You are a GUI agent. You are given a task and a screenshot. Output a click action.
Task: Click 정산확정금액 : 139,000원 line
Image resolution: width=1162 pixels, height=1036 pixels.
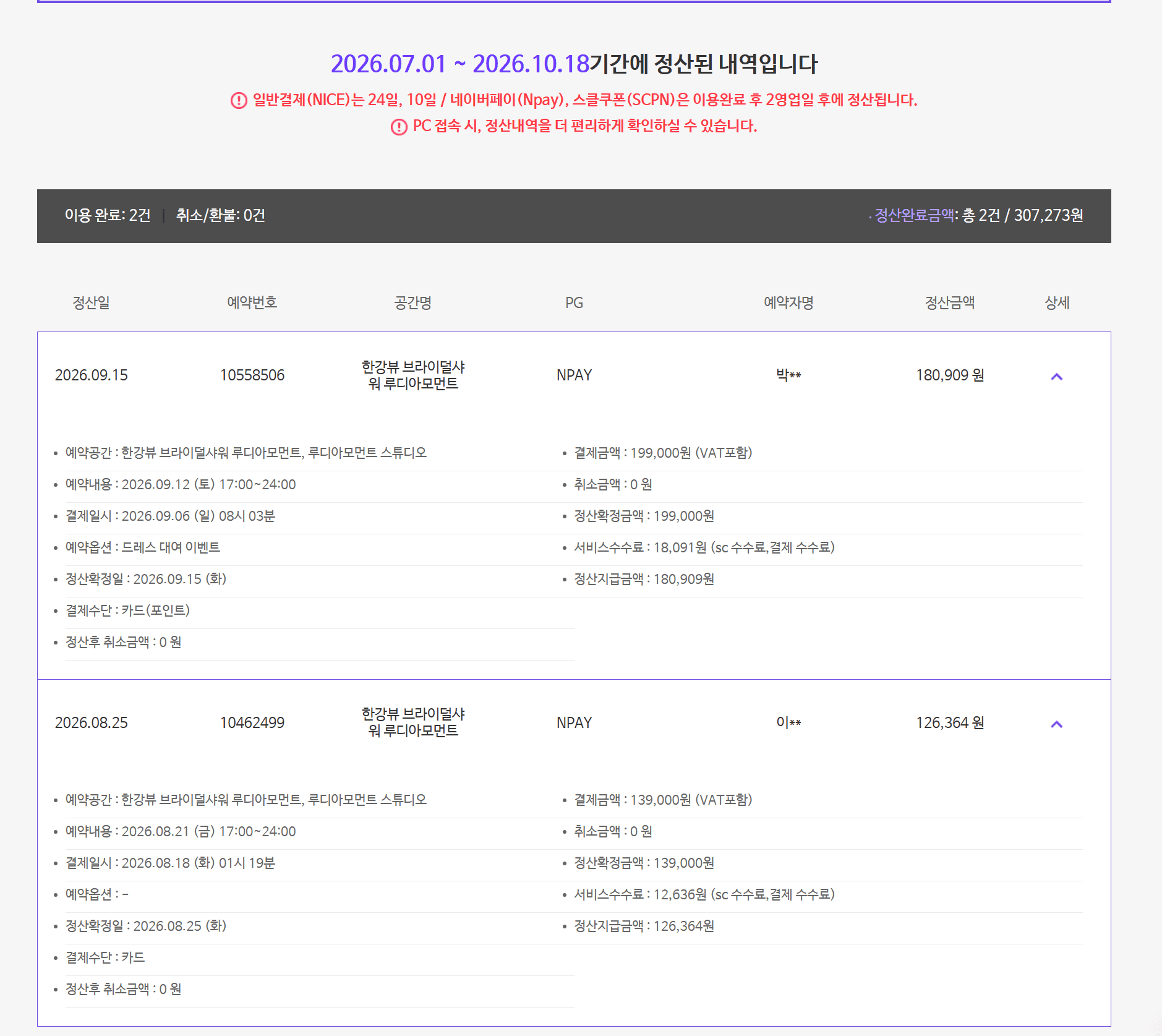pyautogui.click(x=644, y=863)
